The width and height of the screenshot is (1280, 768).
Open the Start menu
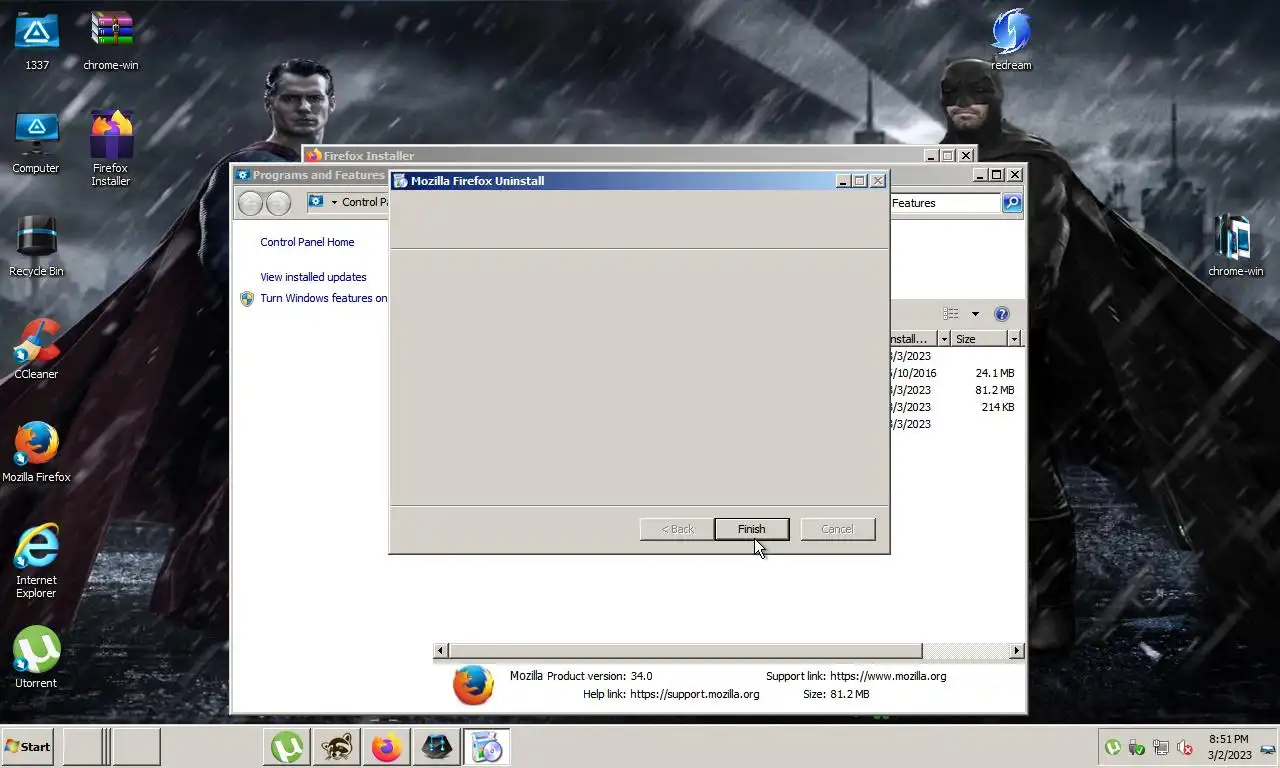coord(28,747)
